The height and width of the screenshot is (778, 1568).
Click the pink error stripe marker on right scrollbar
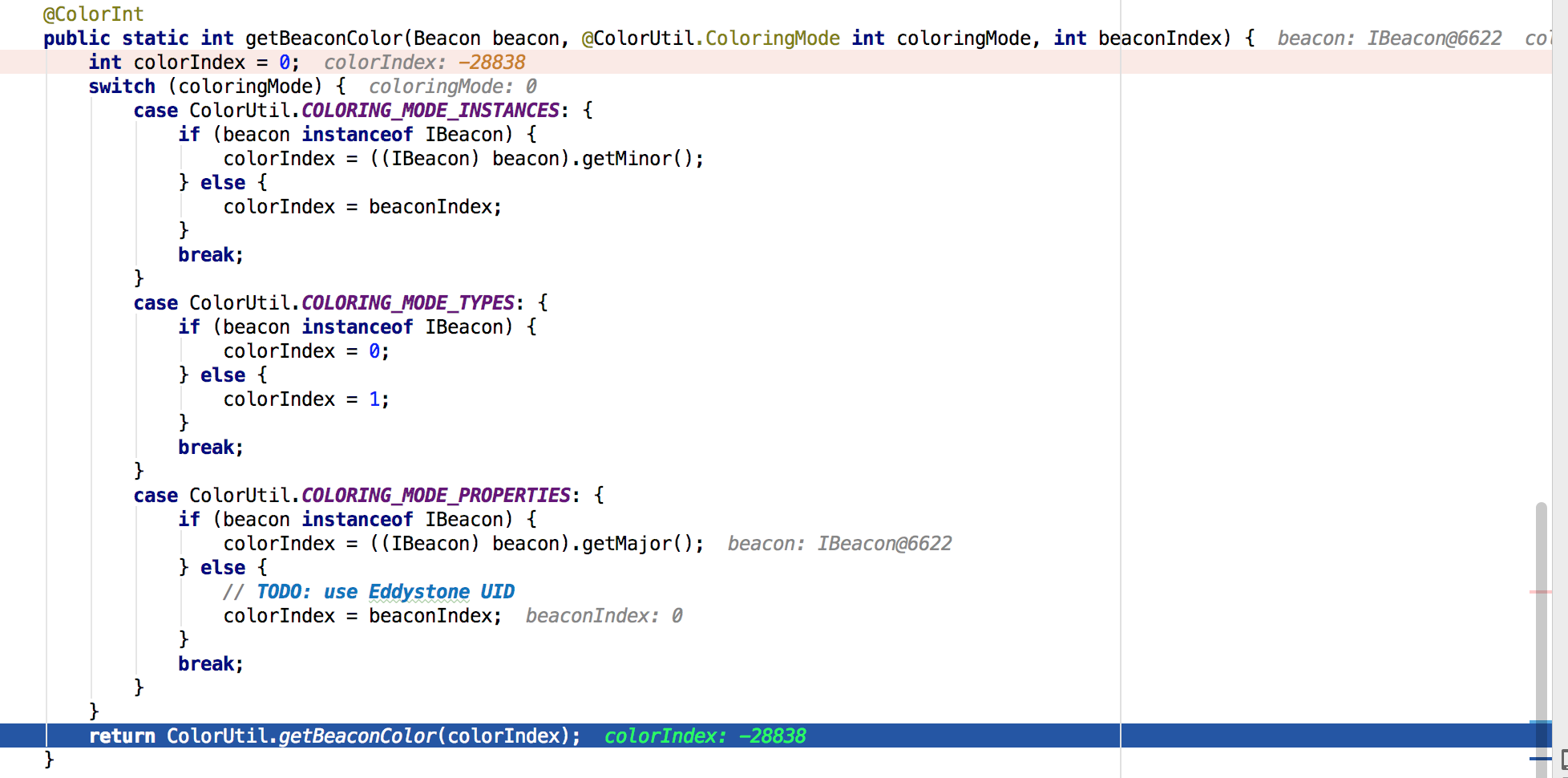(1542, 591)
